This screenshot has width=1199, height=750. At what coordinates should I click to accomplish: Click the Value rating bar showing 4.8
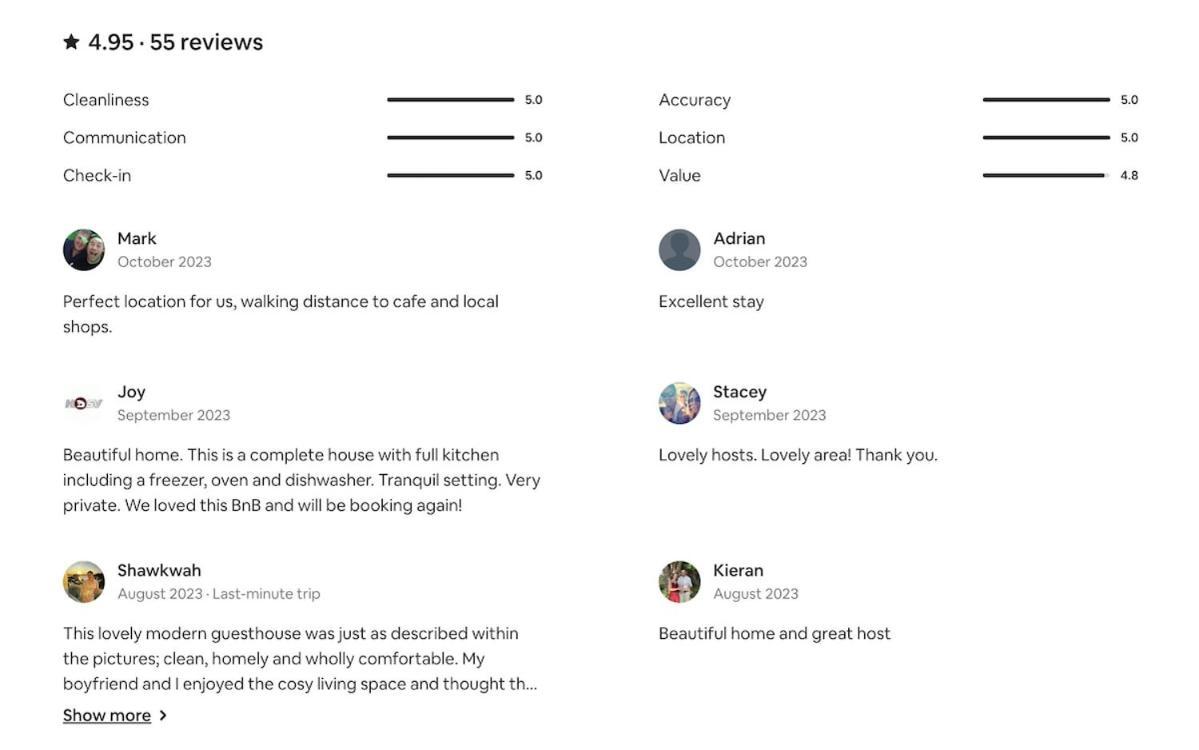tap(1046, 175)
